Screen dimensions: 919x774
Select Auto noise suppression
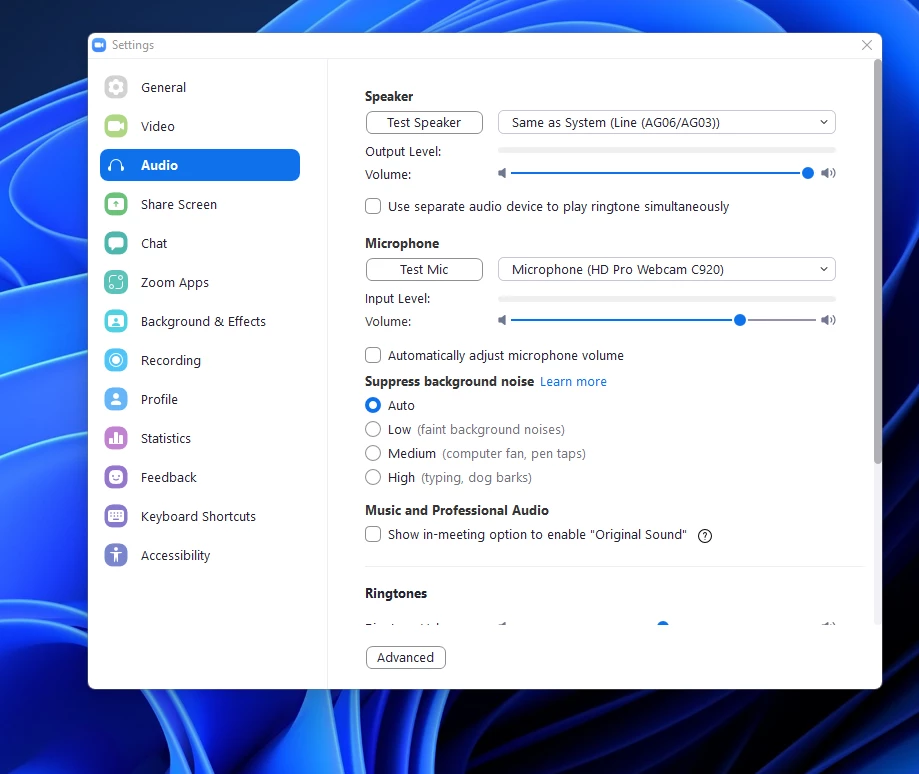coord(373,405)
